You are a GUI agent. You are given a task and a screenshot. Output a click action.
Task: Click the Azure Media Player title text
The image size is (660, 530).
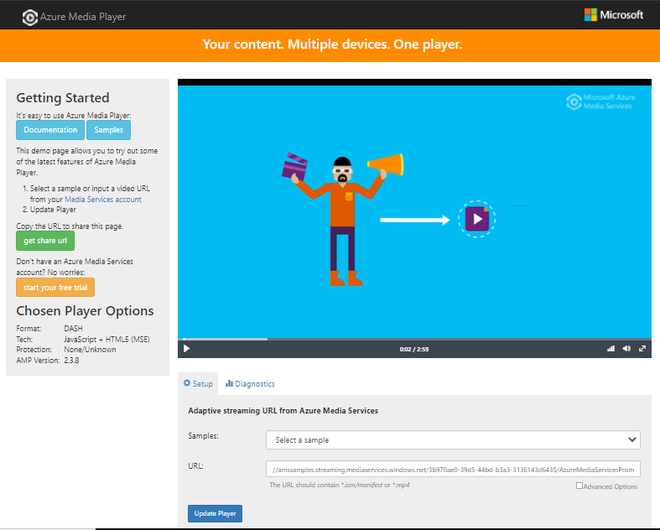83,17
